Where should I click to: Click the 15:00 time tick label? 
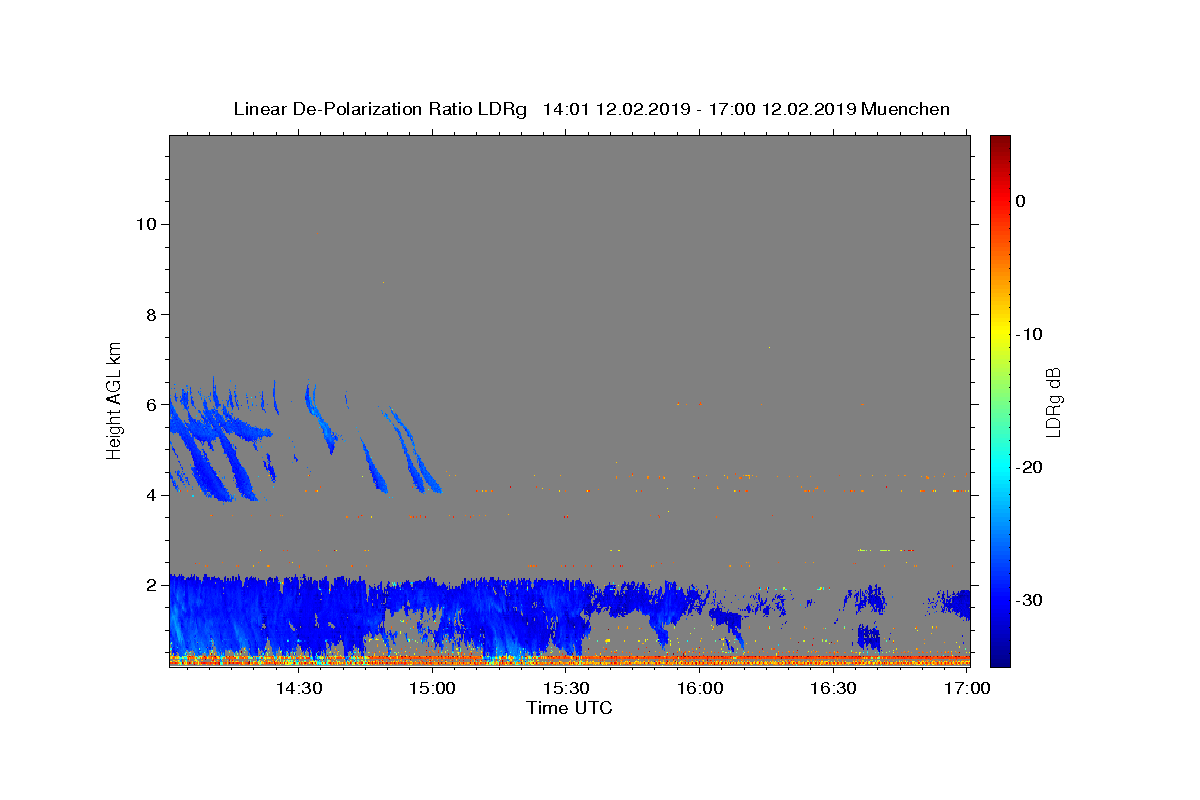tap(432, 689)
